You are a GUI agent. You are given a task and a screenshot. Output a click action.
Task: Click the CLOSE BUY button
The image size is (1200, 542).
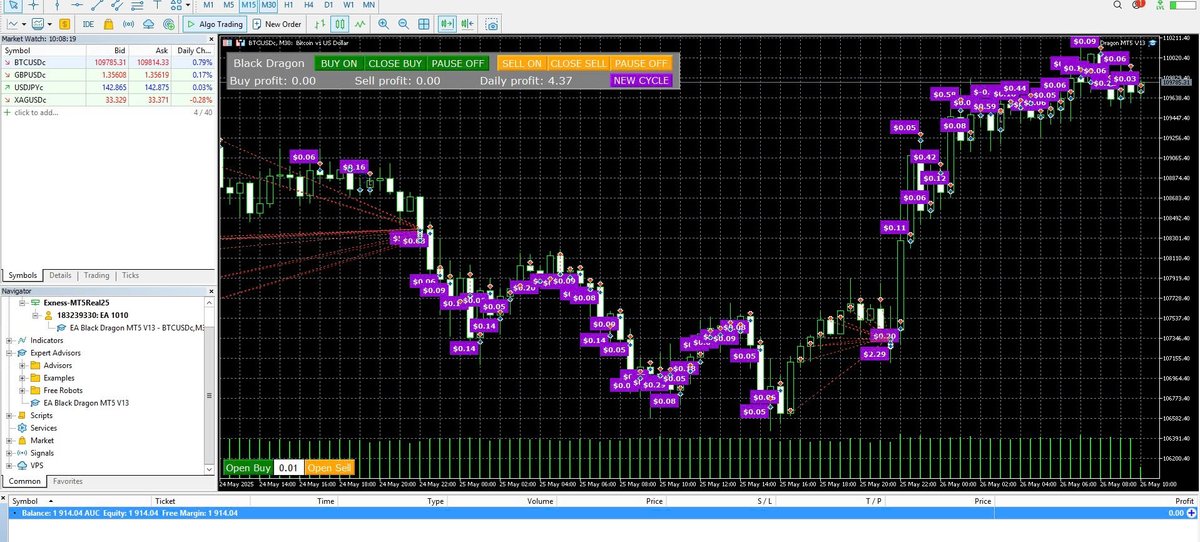pos(395,63)
